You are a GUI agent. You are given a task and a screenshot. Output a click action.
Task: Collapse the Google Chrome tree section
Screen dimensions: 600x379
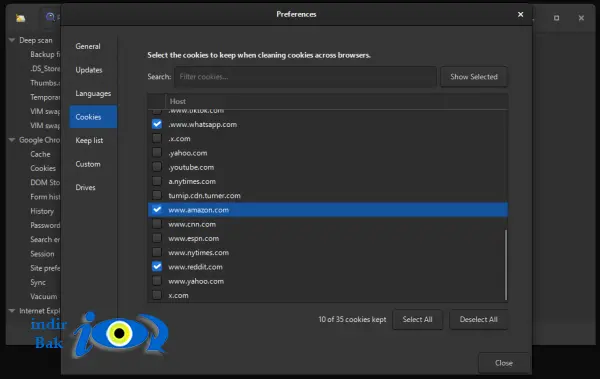tap(12, 140)
